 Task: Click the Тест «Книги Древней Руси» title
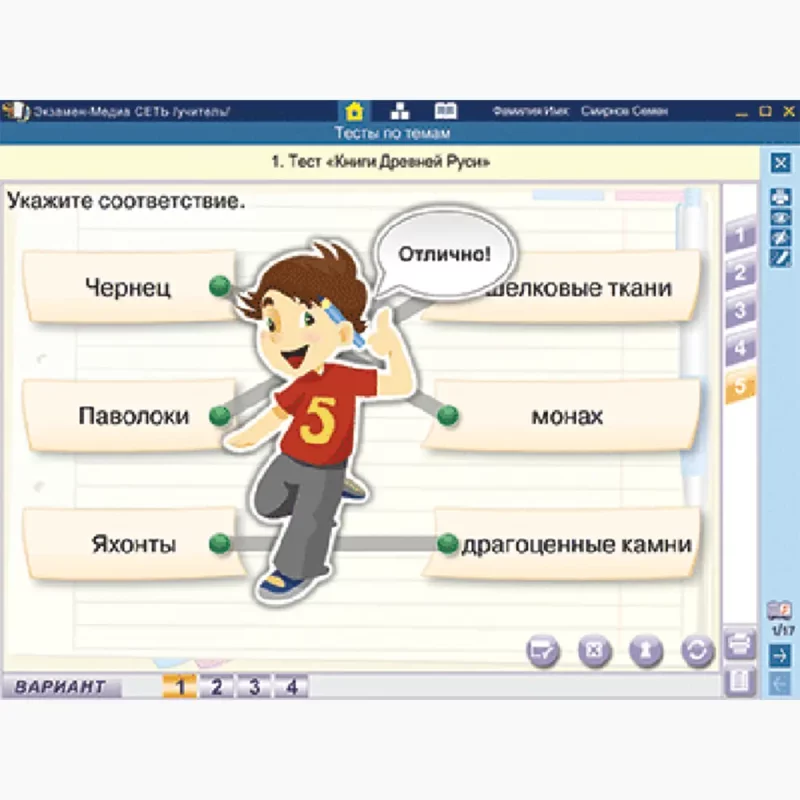click(381, 162)
